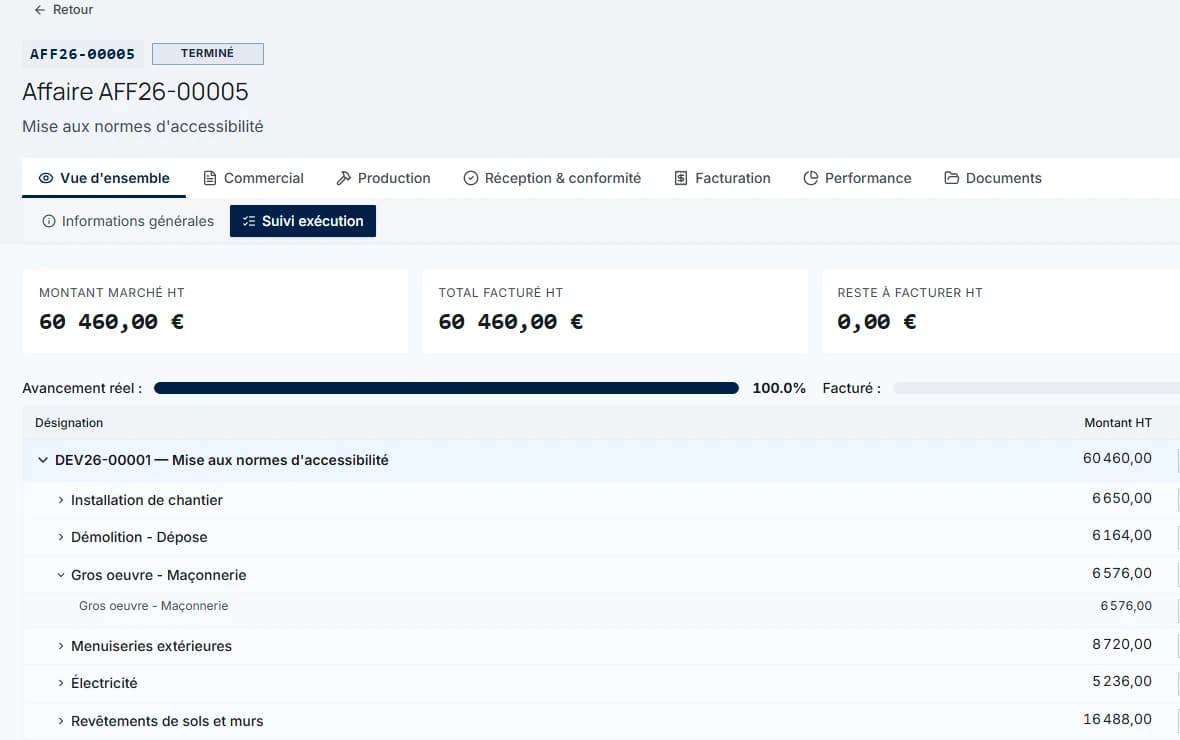Click the checkmark circle icon for Réception

(x=471, y=178)
